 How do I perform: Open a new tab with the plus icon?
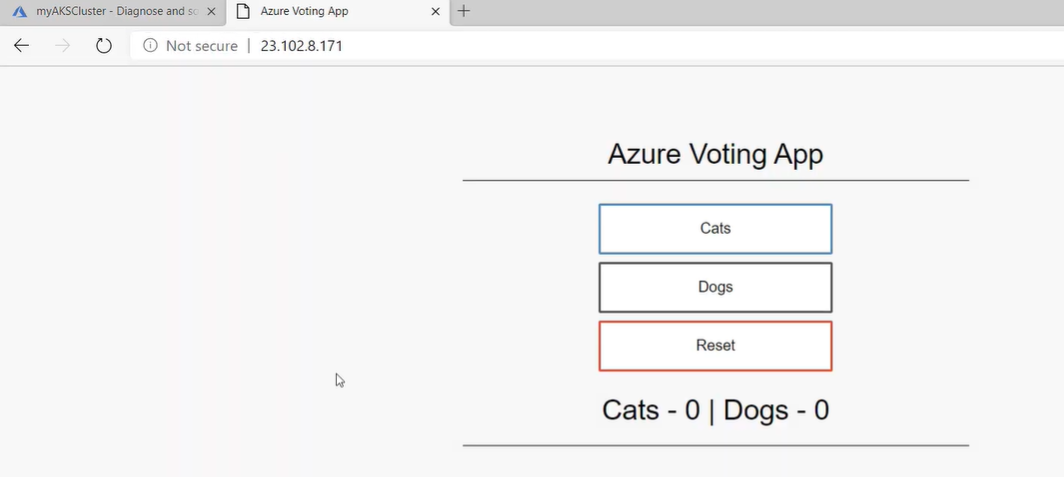(x=464, y=12)
